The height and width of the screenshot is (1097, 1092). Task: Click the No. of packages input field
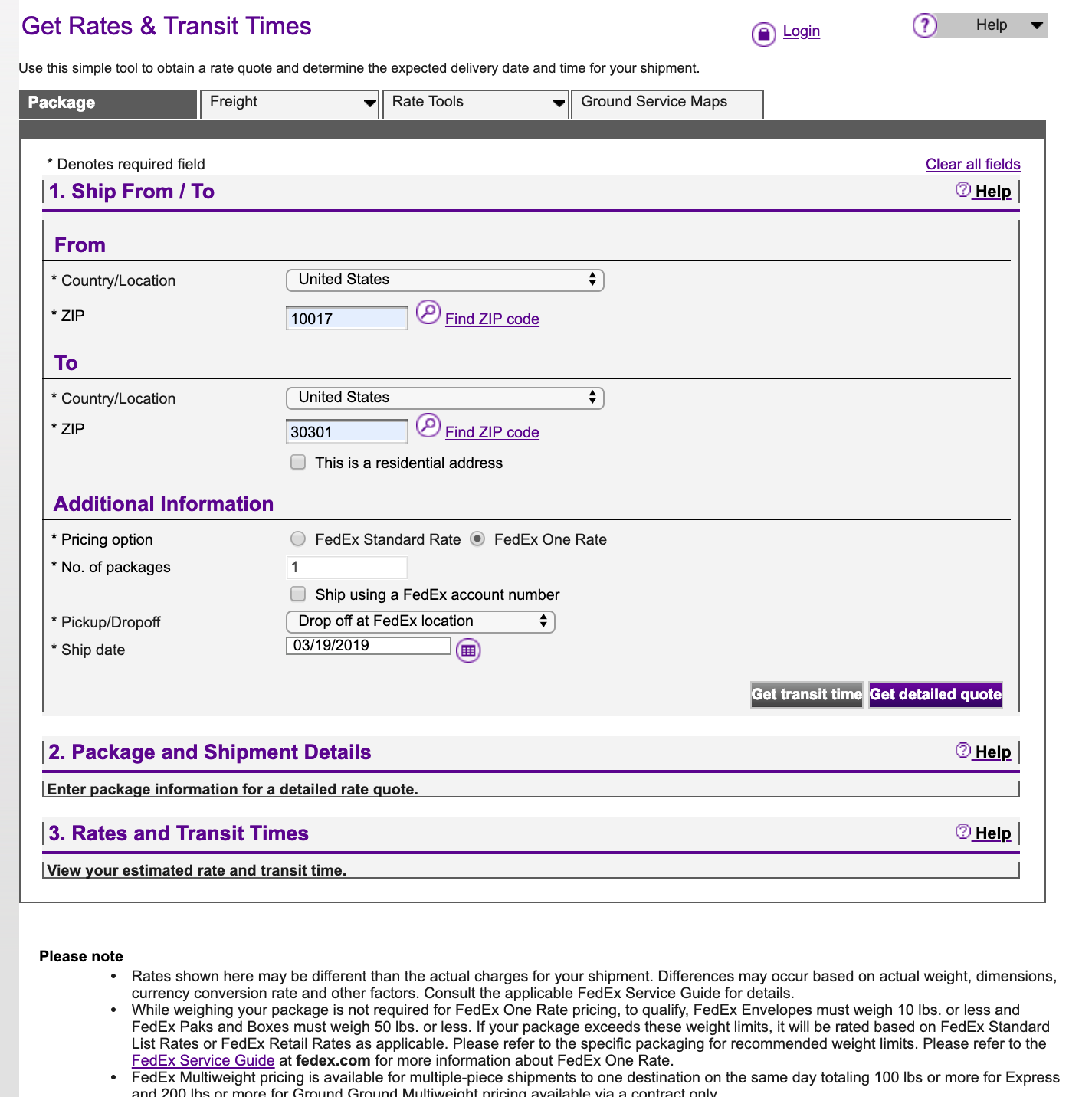tap(347, 568)
